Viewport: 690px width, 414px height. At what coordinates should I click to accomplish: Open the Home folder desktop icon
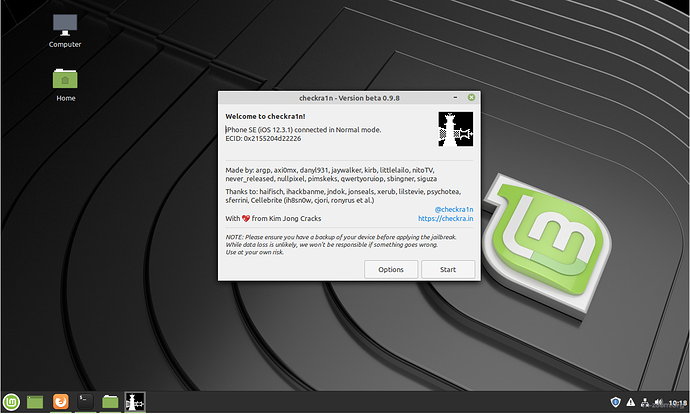[65, 84]
